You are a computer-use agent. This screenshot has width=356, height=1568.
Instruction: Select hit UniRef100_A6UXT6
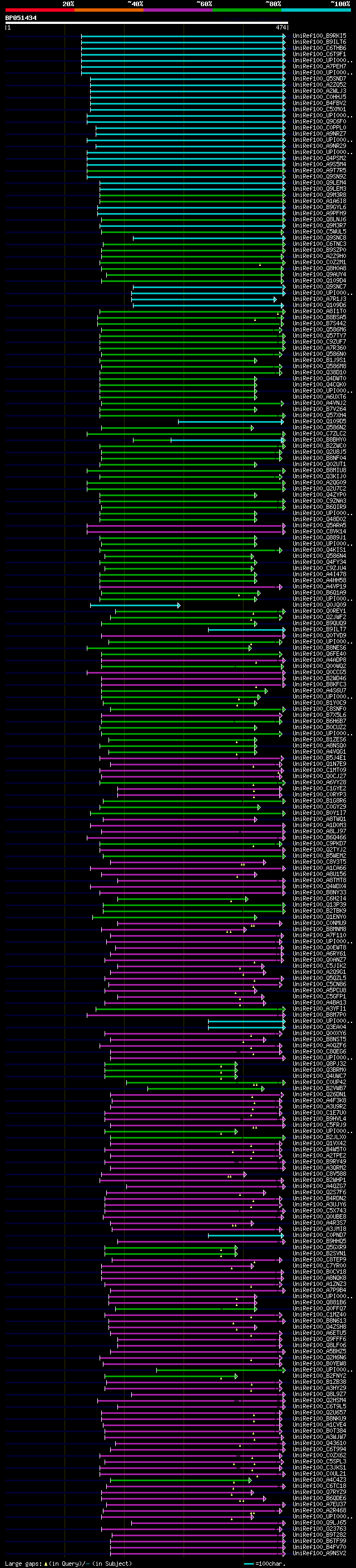click(319, 397)
